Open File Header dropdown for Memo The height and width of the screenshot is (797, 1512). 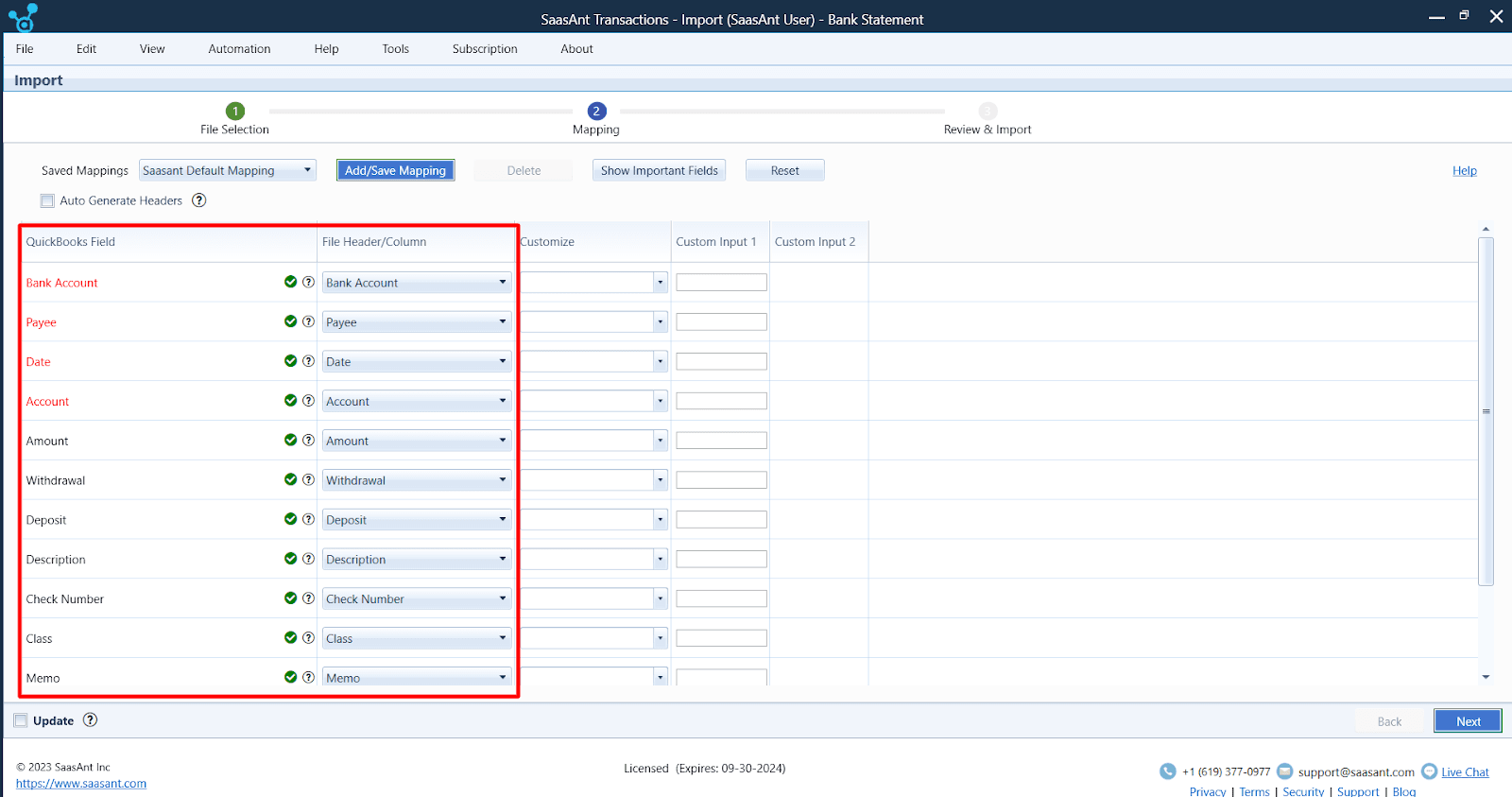(417, 678)
